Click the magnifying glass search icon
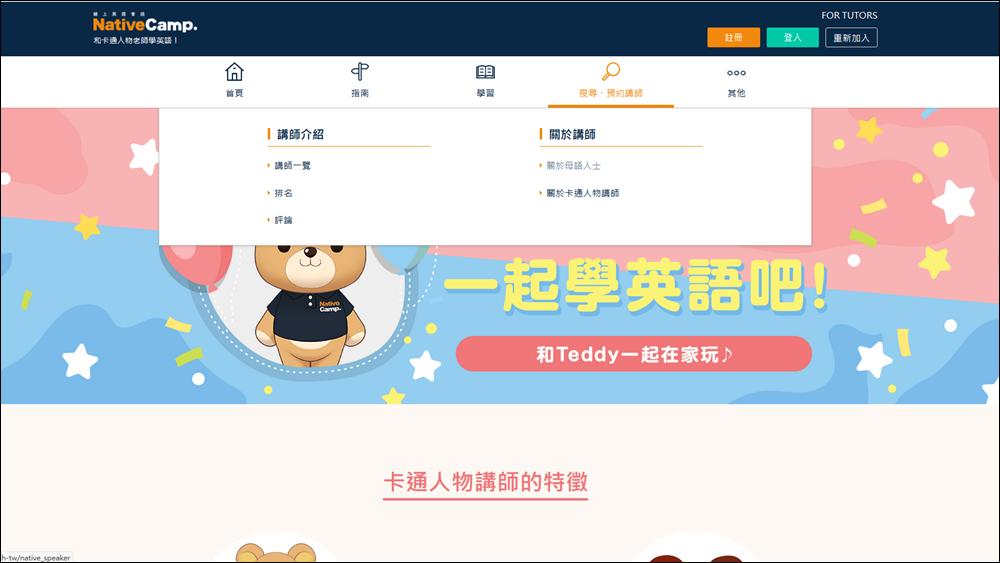 coord(610,71)
